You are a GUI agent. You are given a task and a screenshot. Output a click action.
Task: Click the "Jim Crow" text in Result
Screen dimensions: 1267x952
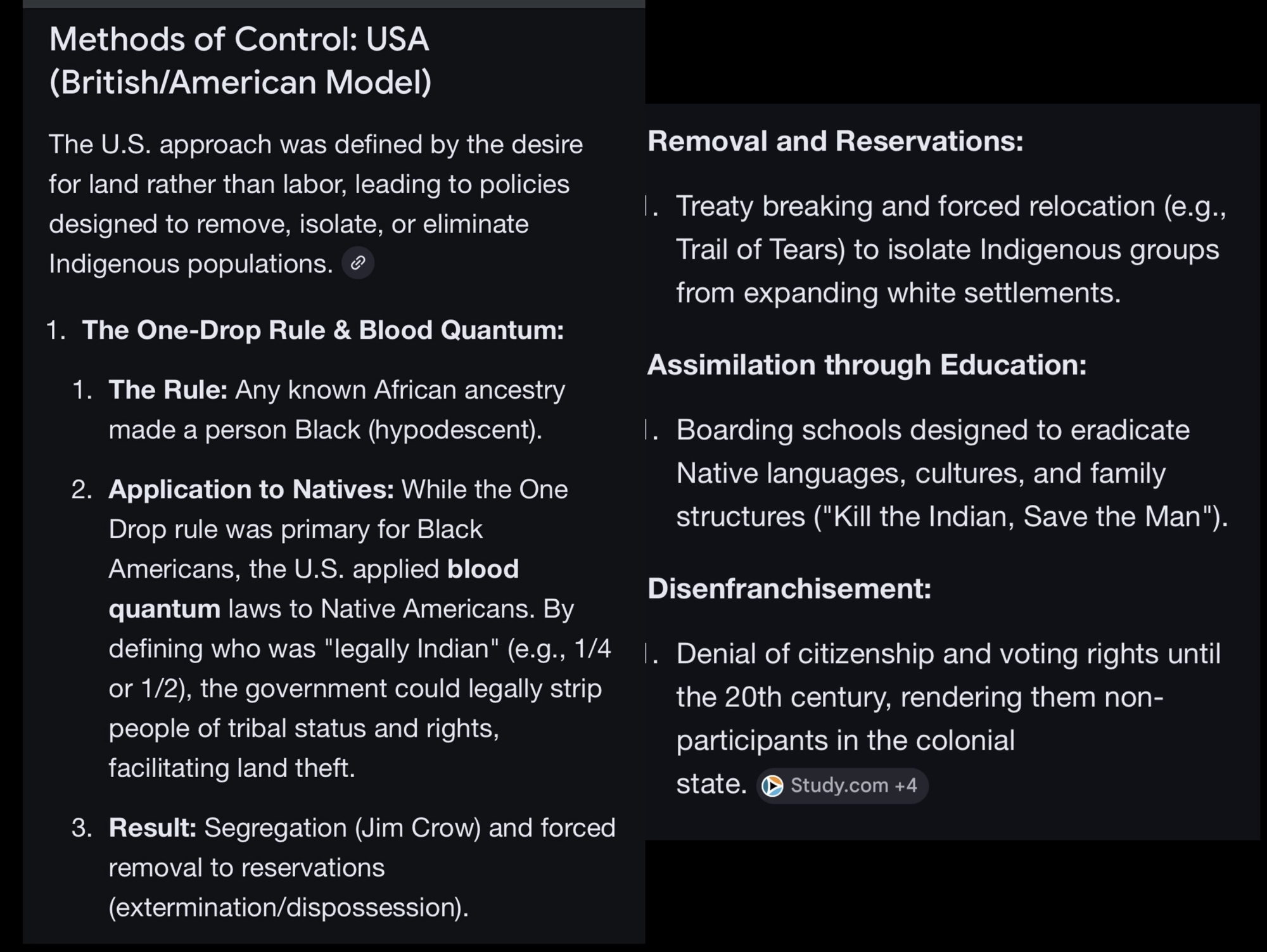click(x=421, y=828)
